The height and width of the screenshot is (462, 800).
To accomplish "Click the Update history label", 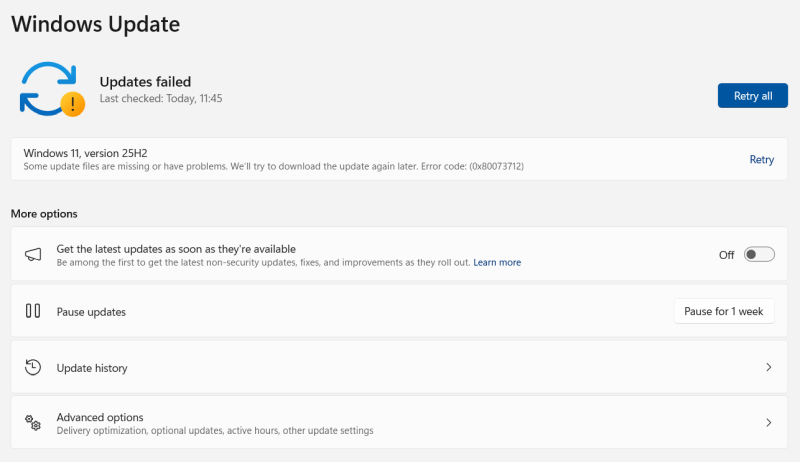I will (x=92, y=368).
